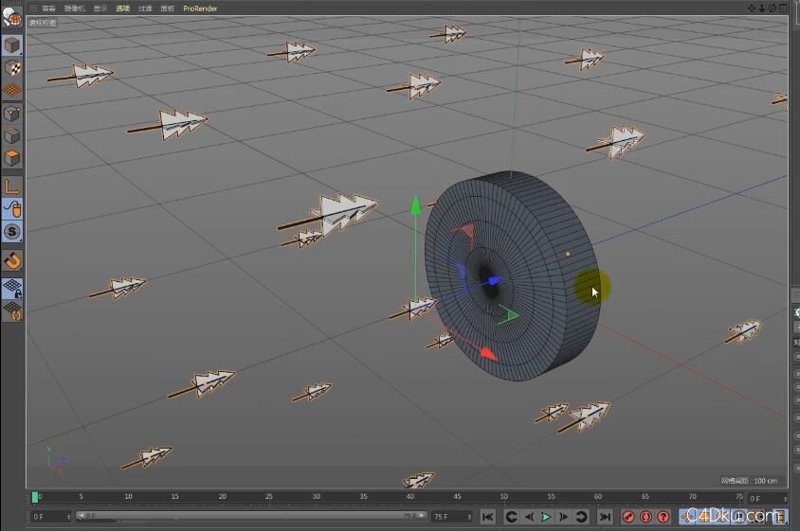This screenshot has width=800, height=531.
Task: Open the 选项 options menu
Action: (123, 8)
